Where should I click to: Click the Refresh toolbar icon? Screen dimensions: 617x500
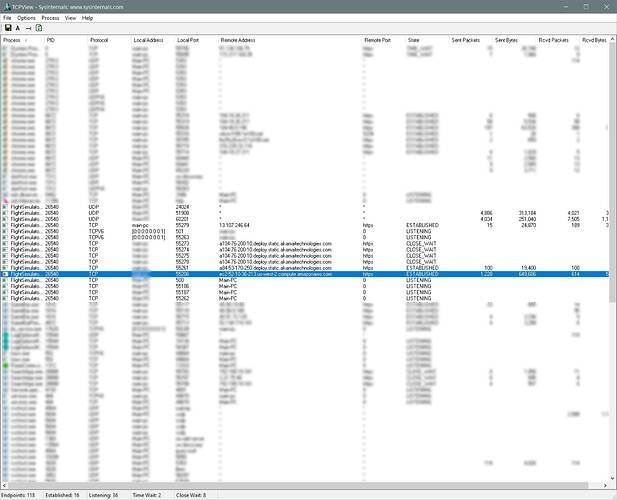pyautogui.click(x=39, y=28)
